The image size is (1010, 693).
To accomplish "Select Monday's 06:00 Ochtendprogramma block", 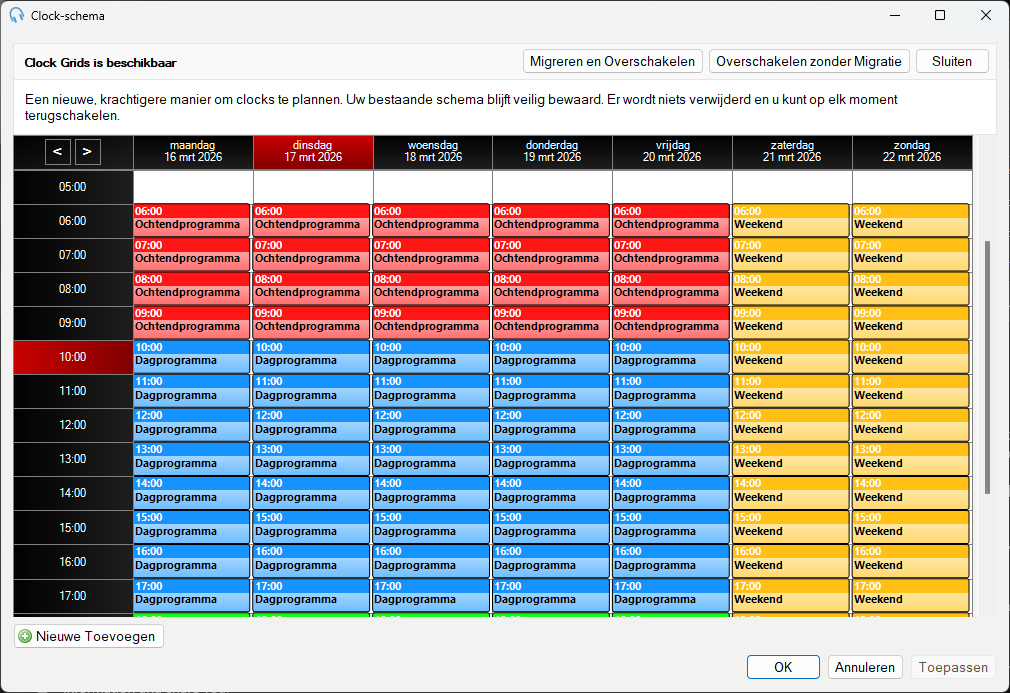I will 192,220.
